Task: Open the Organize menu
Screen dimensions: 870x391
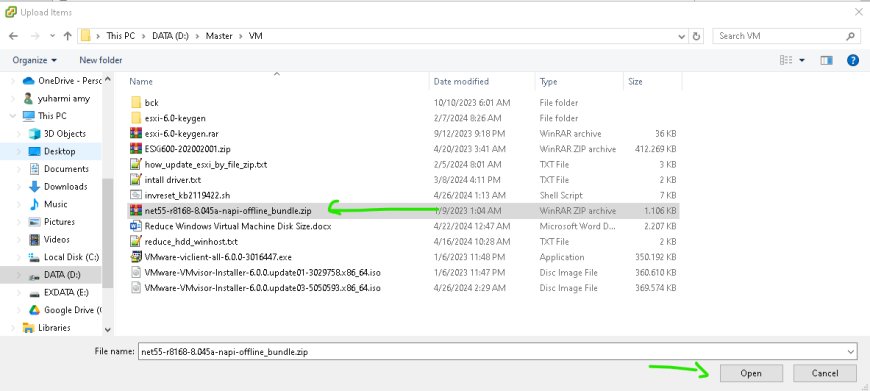Action: (x=34, y=60)
